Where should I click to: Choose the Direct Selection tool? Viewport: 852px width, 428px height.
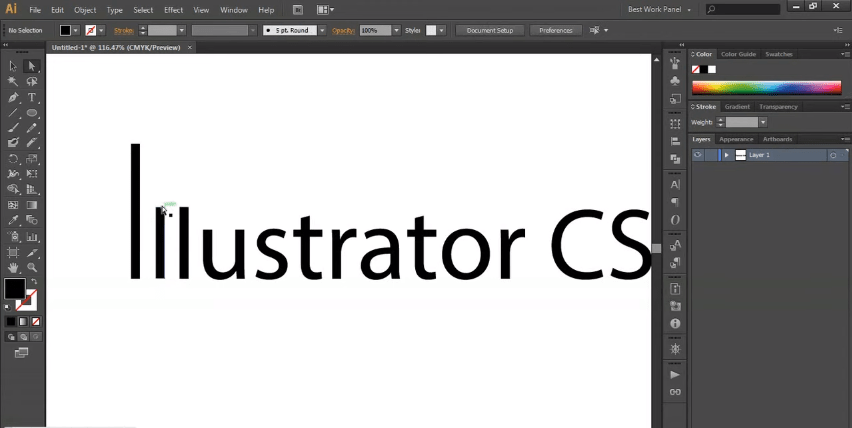(x=32, y=66)
